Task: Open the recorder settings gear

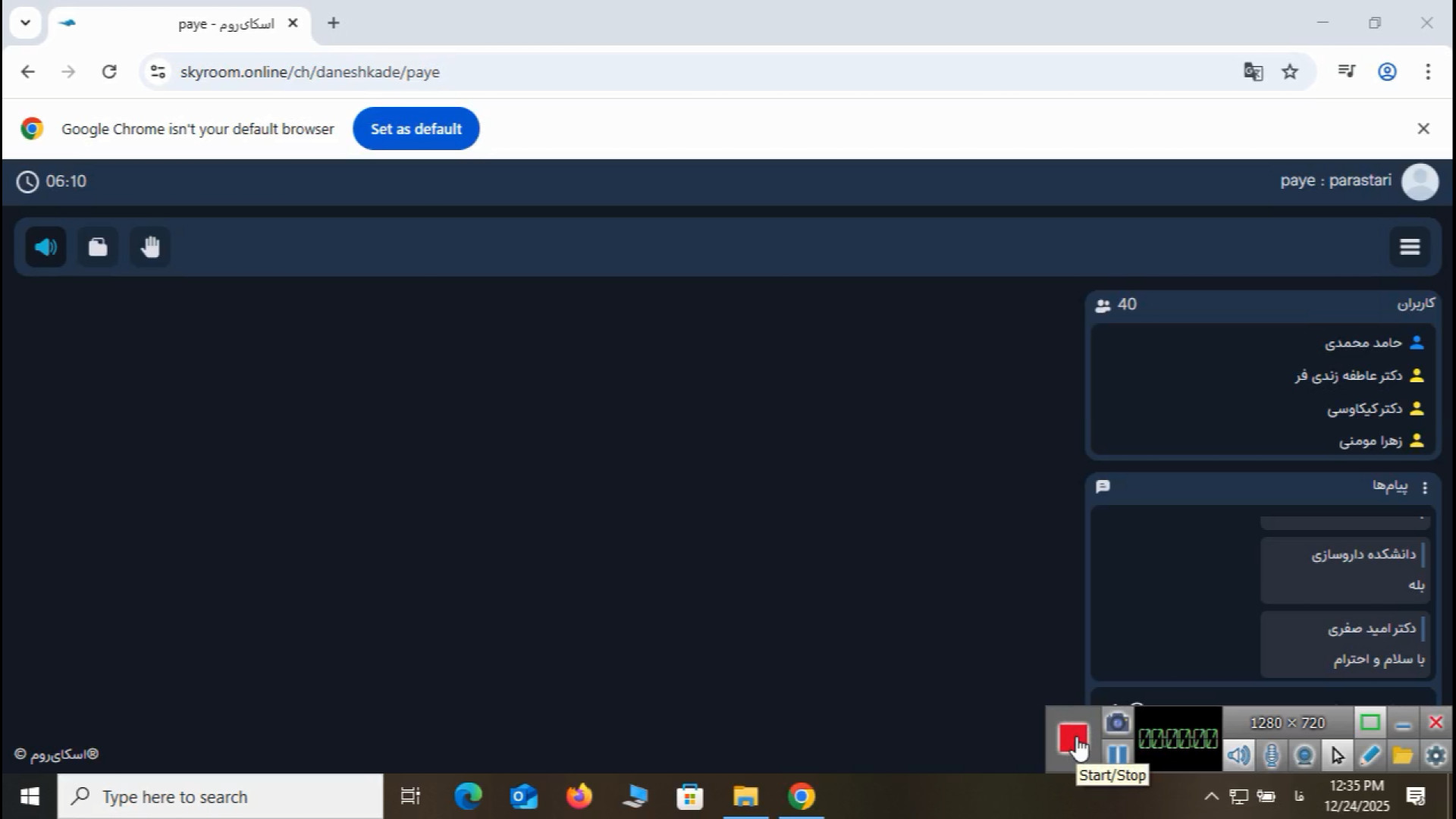Action: pos(1436,755)
